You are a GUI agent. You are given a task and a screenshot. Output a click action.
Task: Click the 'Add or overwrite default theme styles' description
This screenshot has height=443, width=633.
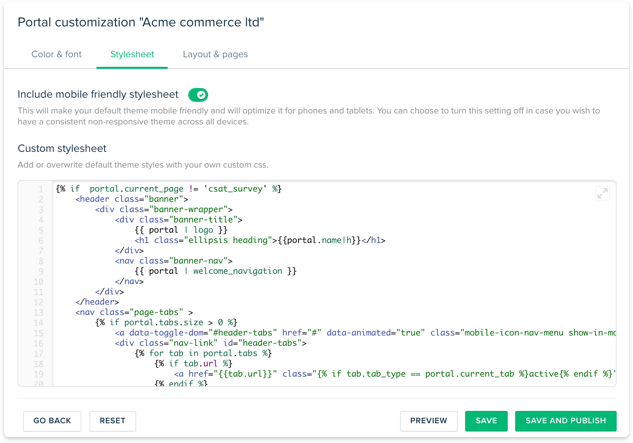point(143,165)
